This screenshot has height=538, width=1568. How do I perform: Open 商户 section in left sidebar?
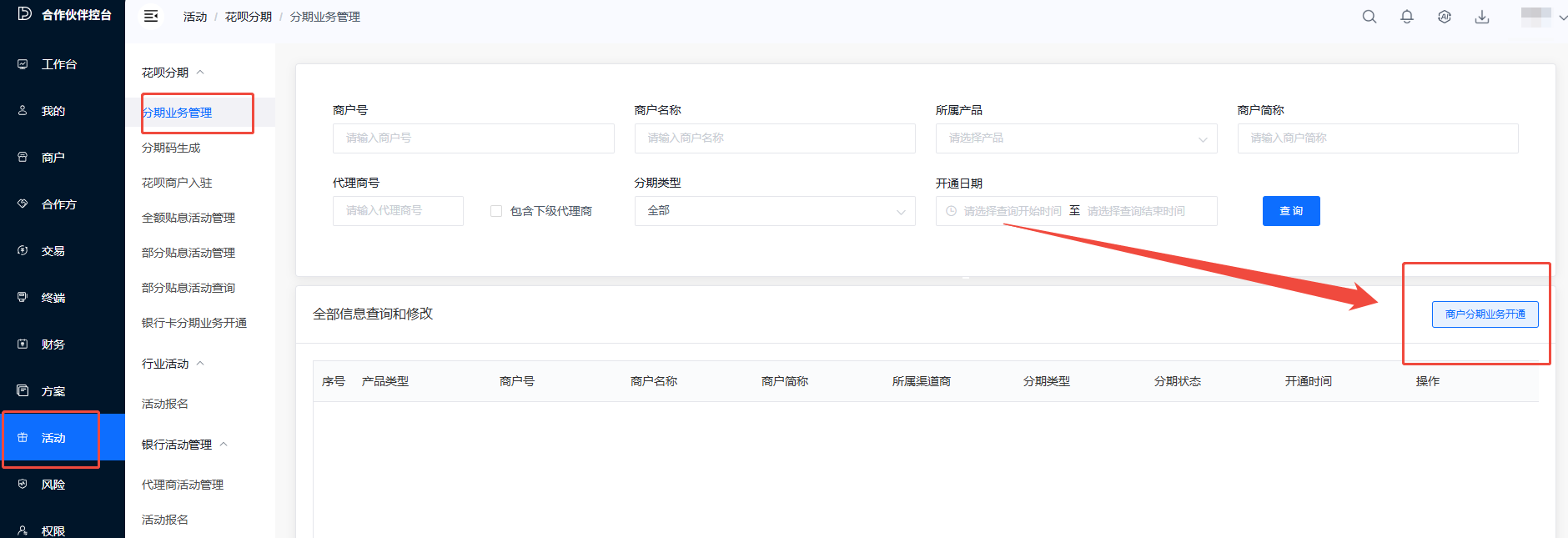53,158
